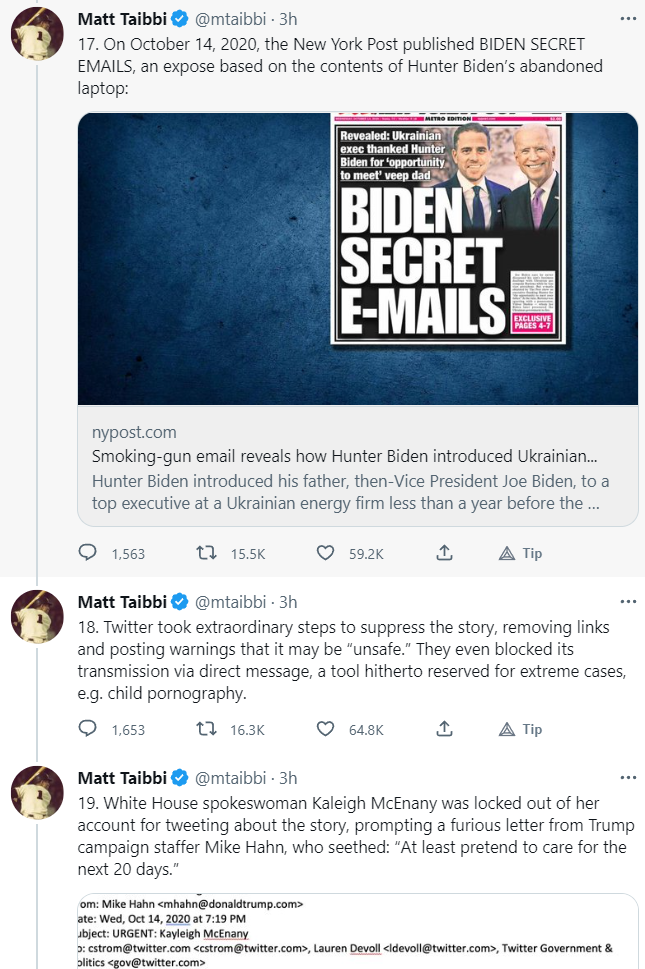Image resolution: width=645 pixels, height=969 pixels.
Task: Click the 3h timestamp on tweet 19
Action: tap(288, 778)
